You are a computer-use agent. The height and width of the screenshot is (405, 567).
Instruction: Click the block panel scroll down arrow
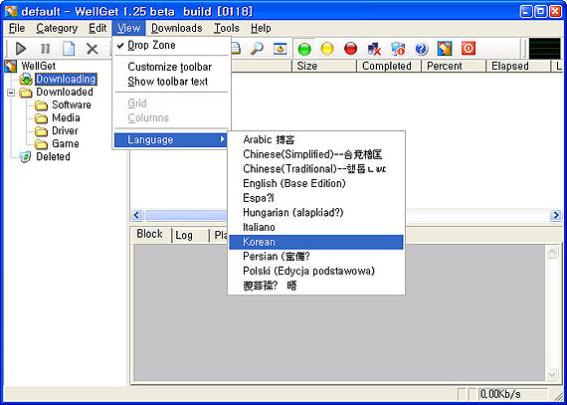[552, 374]
